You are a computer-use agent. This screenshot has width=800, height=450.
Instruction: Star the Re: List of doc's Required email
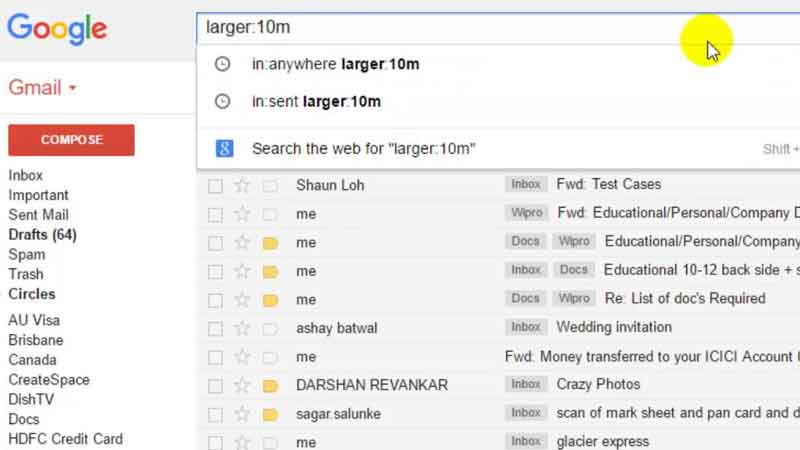pyautogui.click(x=242, y=299)
